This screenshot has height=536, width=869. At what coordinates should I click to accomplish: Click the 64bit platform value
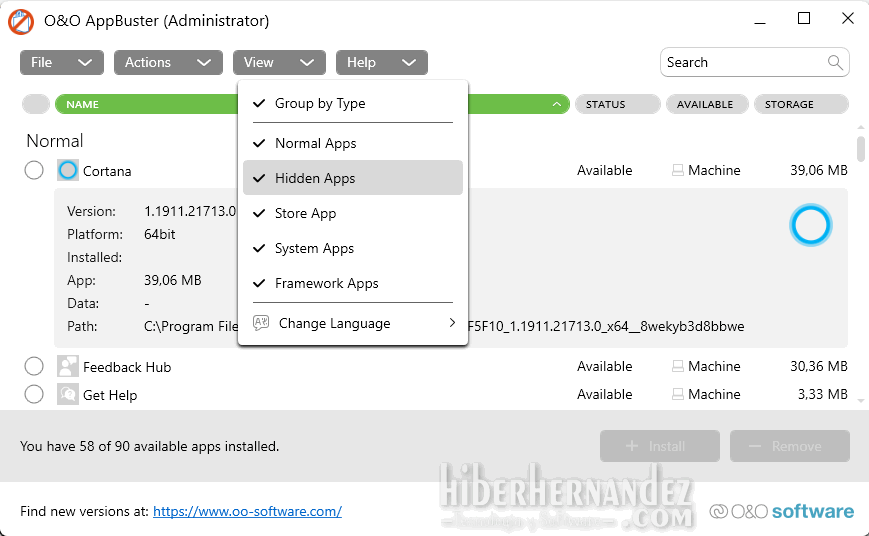(160, 234)
